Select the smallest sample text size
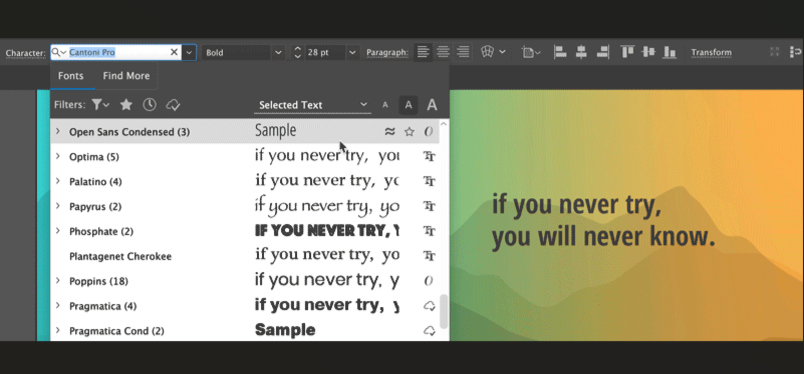The image size is (804, 374). [385, 105]
